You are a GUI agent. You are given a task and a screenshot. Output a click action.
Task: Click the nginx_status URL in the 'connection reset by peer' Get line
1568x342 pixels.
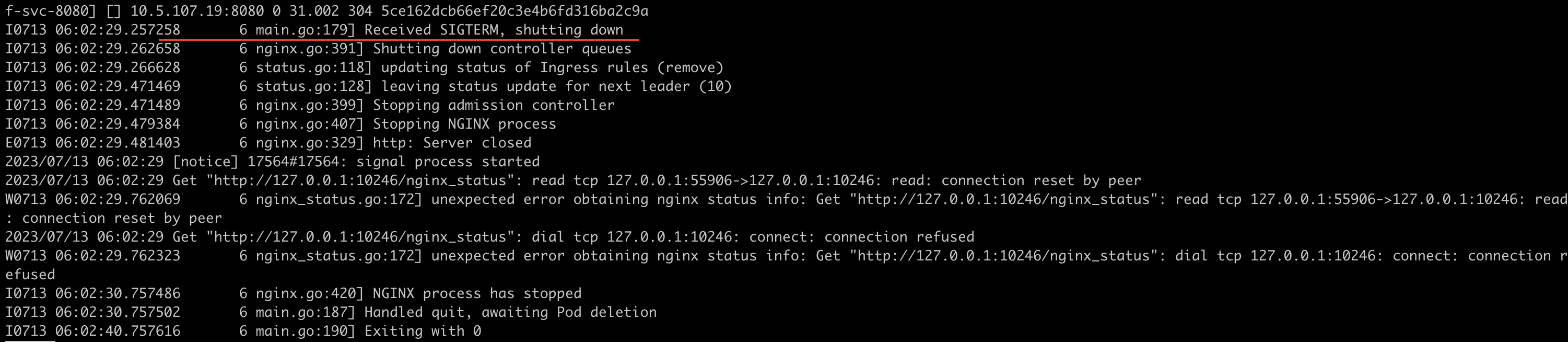(x=360, y=181)
